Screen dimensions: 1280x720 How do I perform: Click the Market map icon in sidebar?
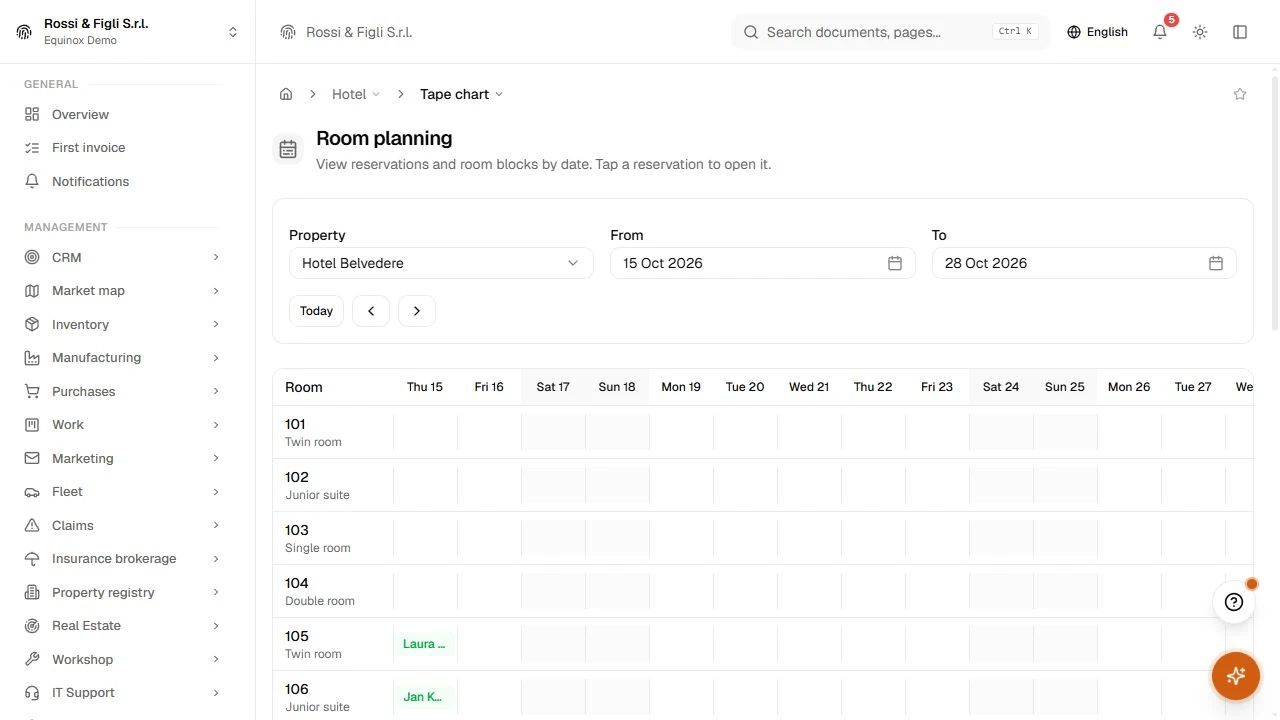(32, 291)
